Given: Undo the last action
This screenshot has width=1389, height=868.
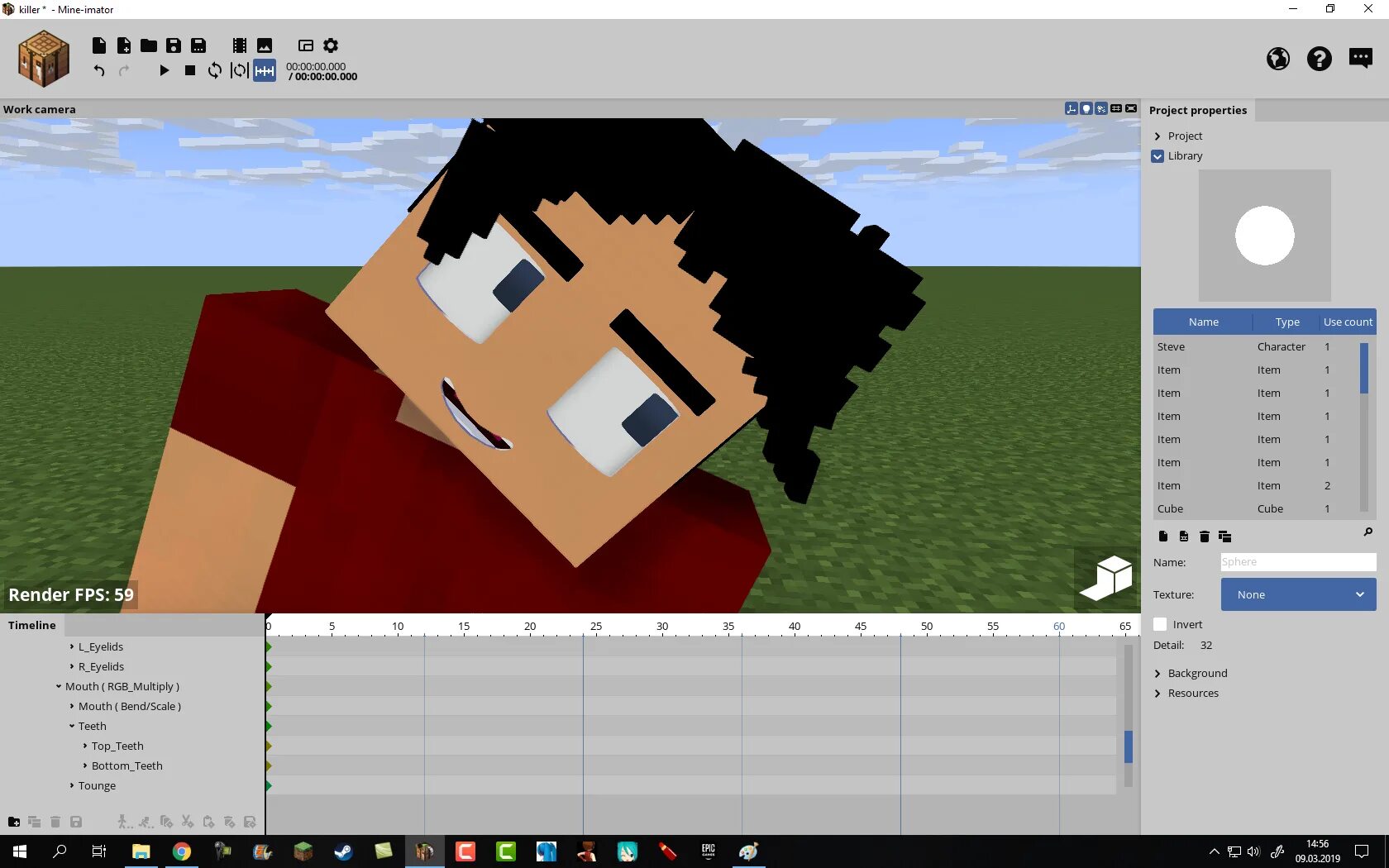Looking at the screenshot, I should click(99, 70).
